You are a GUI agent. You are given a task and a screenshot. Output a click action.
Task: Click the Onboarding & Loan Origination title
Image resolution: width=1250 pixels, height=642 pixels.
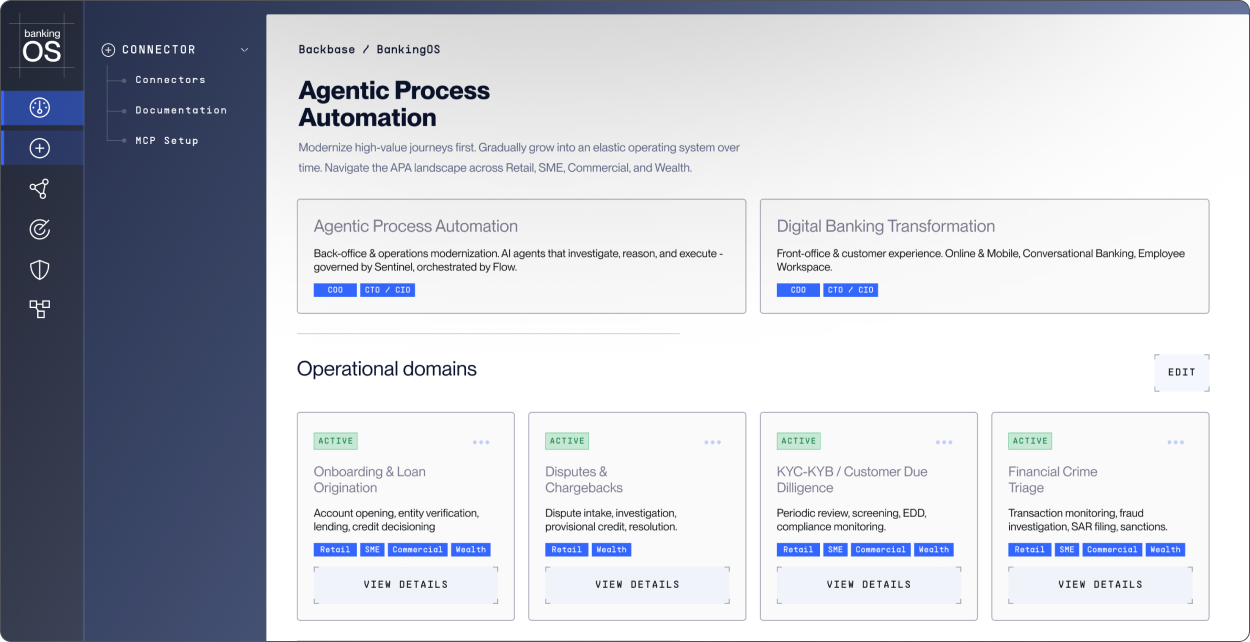[x=370, y=480]
